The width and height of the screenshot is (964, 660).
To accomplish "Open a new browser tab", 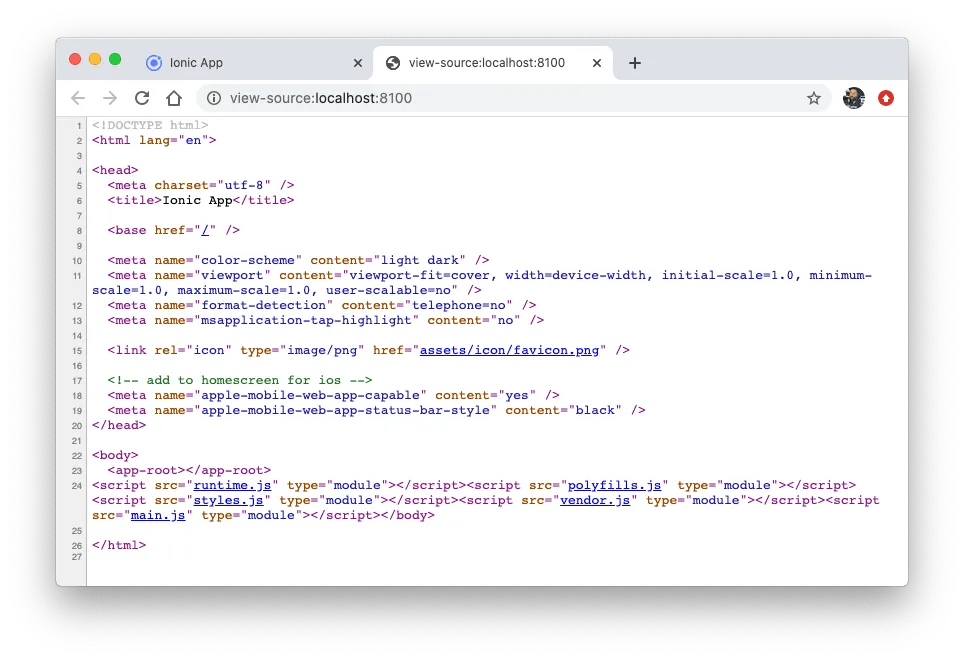I will tap(634, 62).
